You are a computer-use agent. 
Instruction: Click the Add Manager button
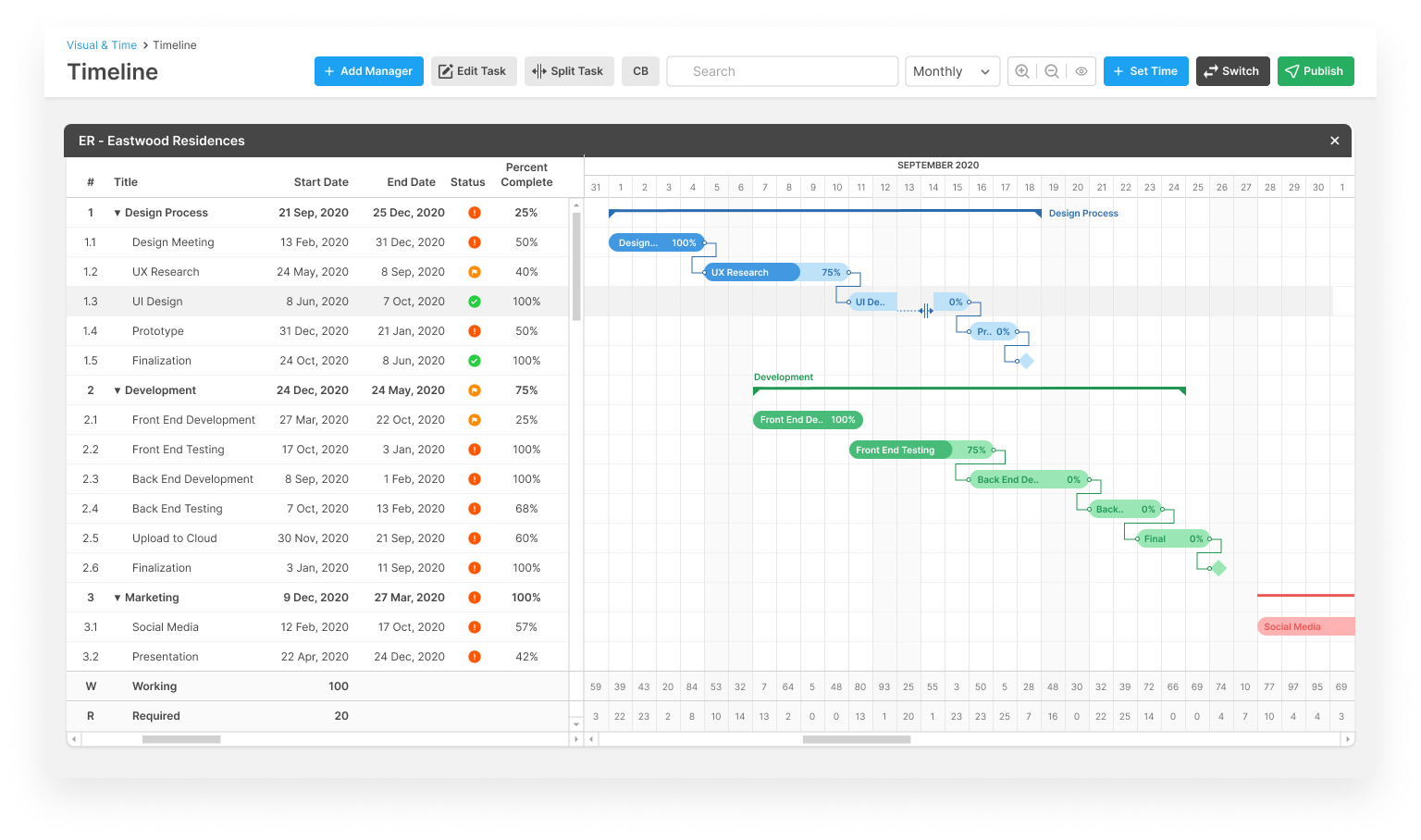pos(368,71)
